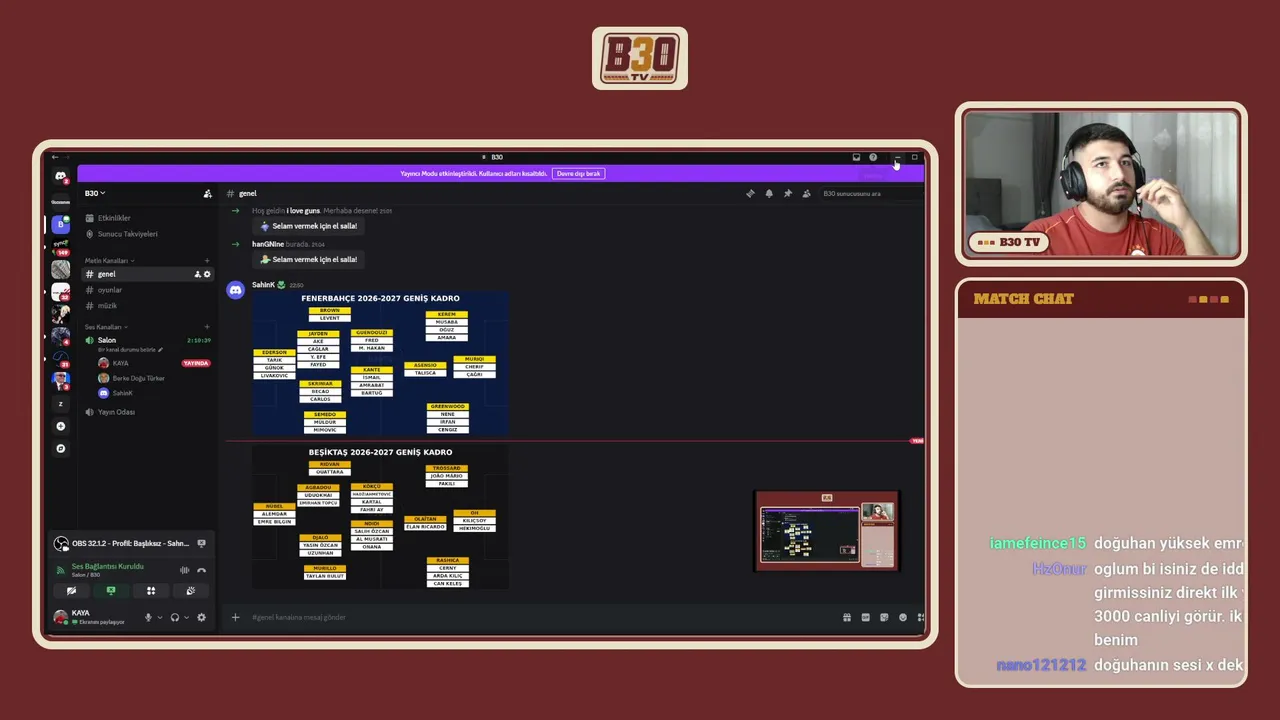Screen dimensions: 1280x720
Task: Open the GIF picker icon
Action: tap(866, 617)
